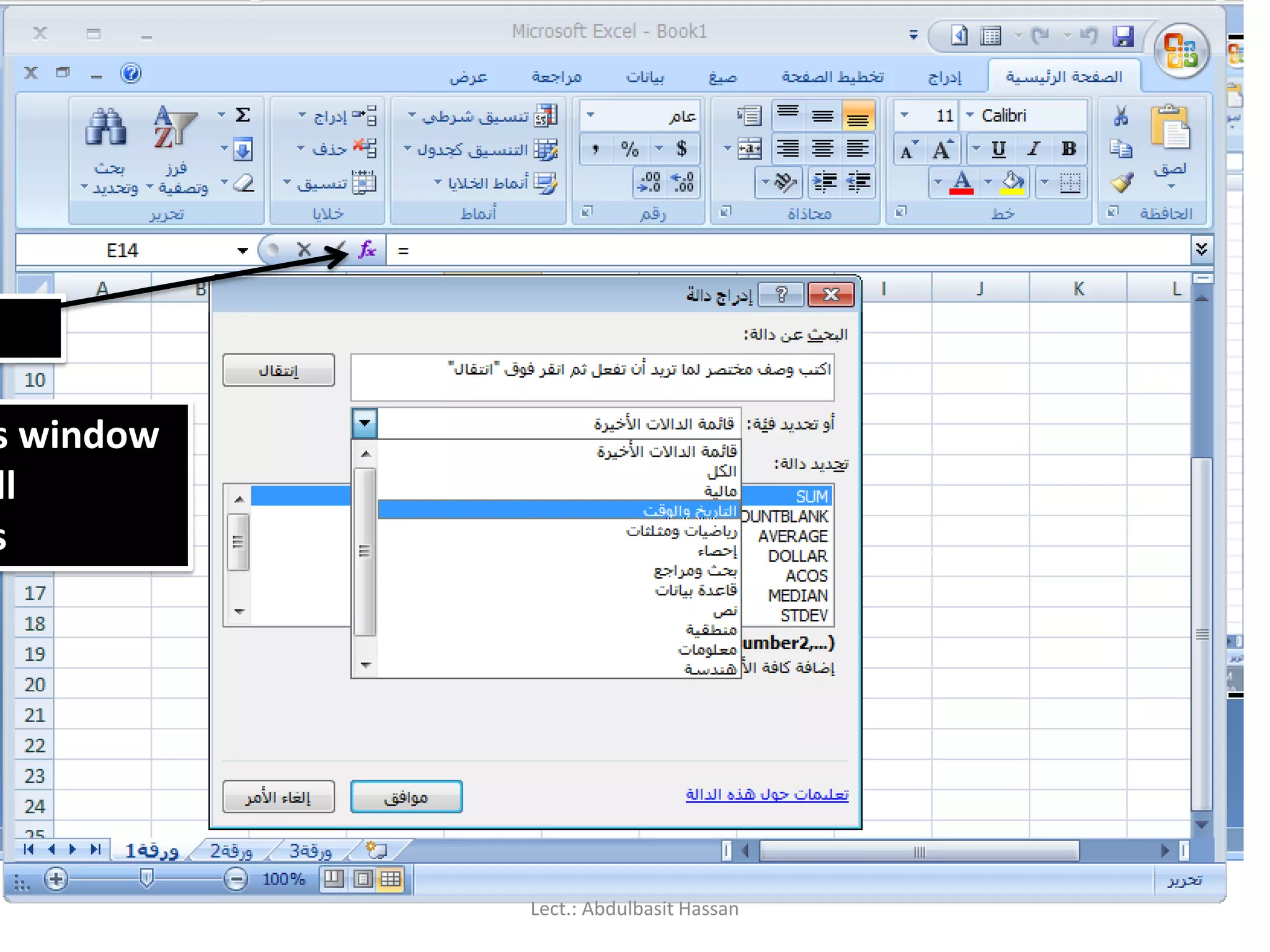Open the font color dropdown arrow
The image size is (1270, 952).
point(938,182)
